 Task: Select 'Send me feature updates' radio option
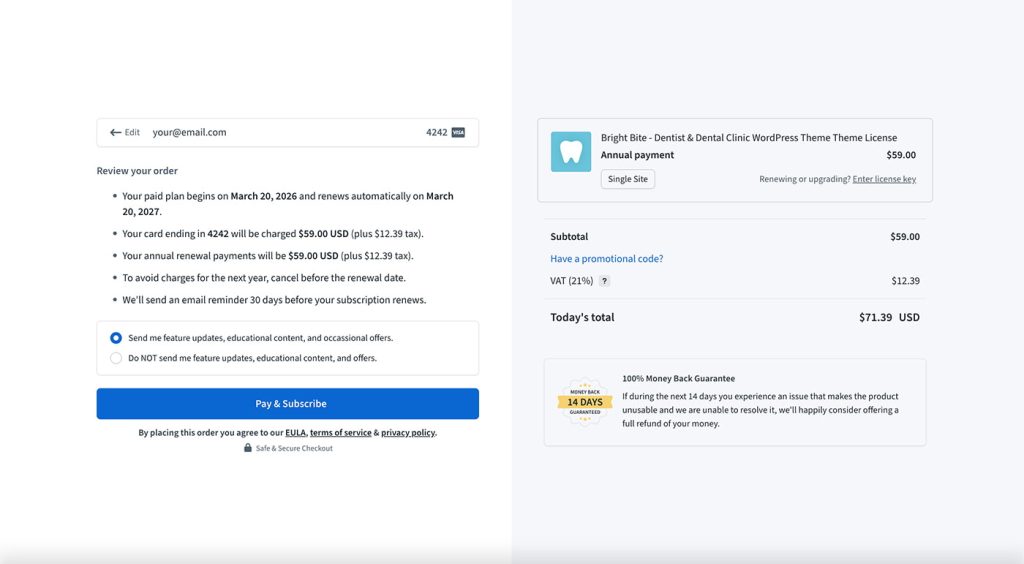[116, 338]
